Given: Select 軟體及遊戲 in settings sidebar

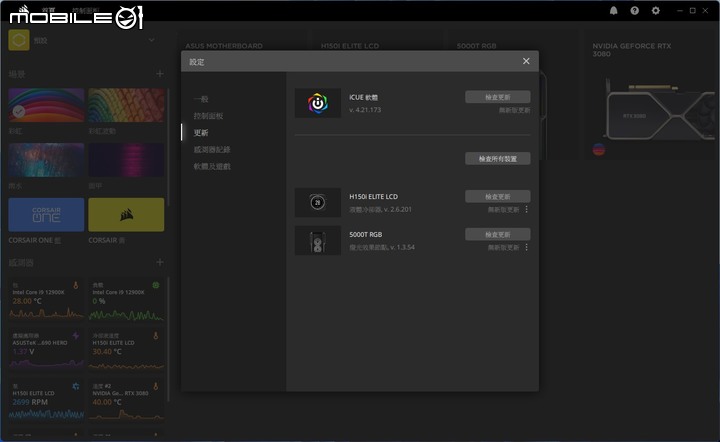Looking at the screenshot, I should (x=212, y=166).
